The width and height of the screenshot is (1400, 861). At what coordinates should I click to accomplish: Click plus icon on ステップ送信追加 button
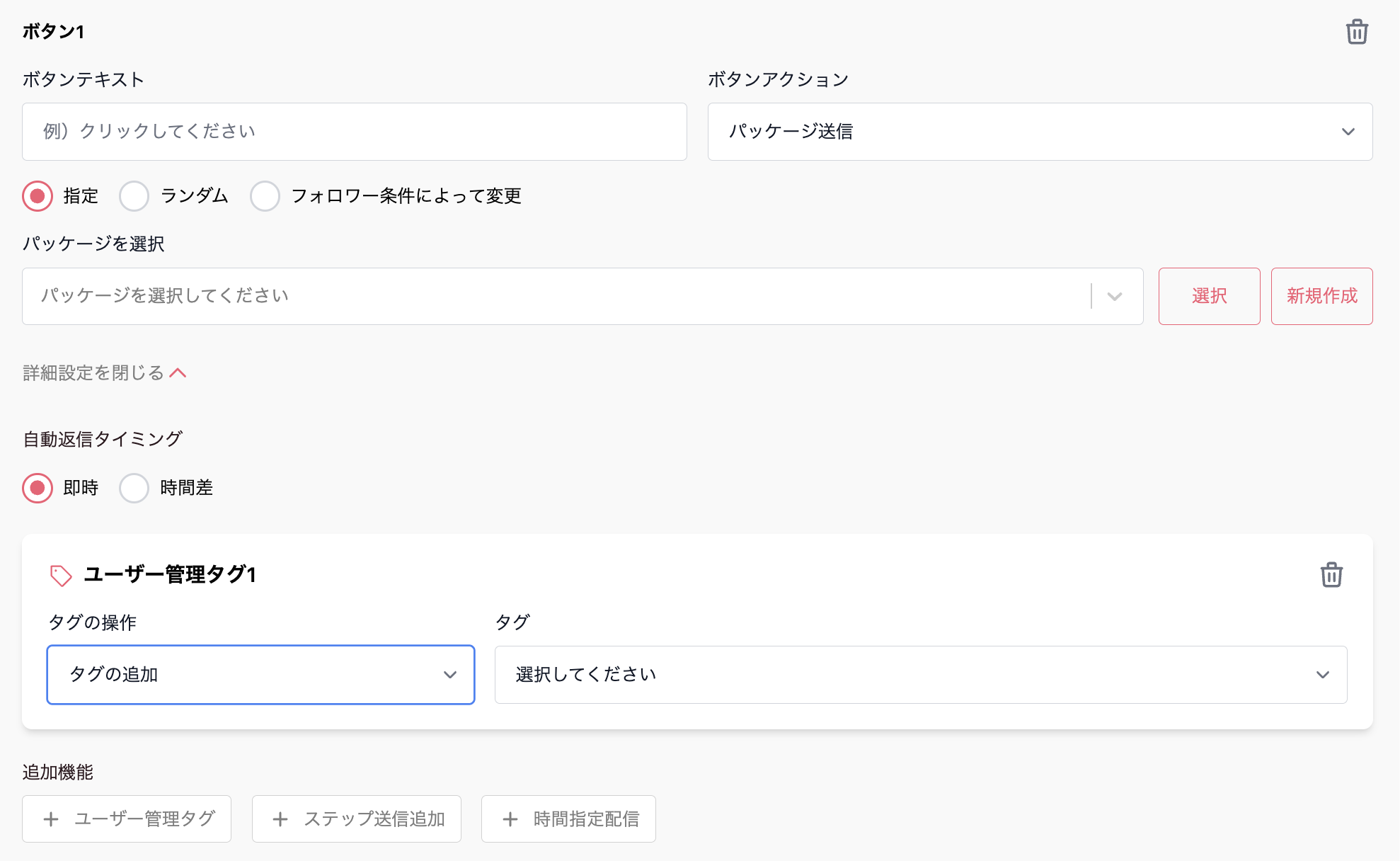coord(280,819)
